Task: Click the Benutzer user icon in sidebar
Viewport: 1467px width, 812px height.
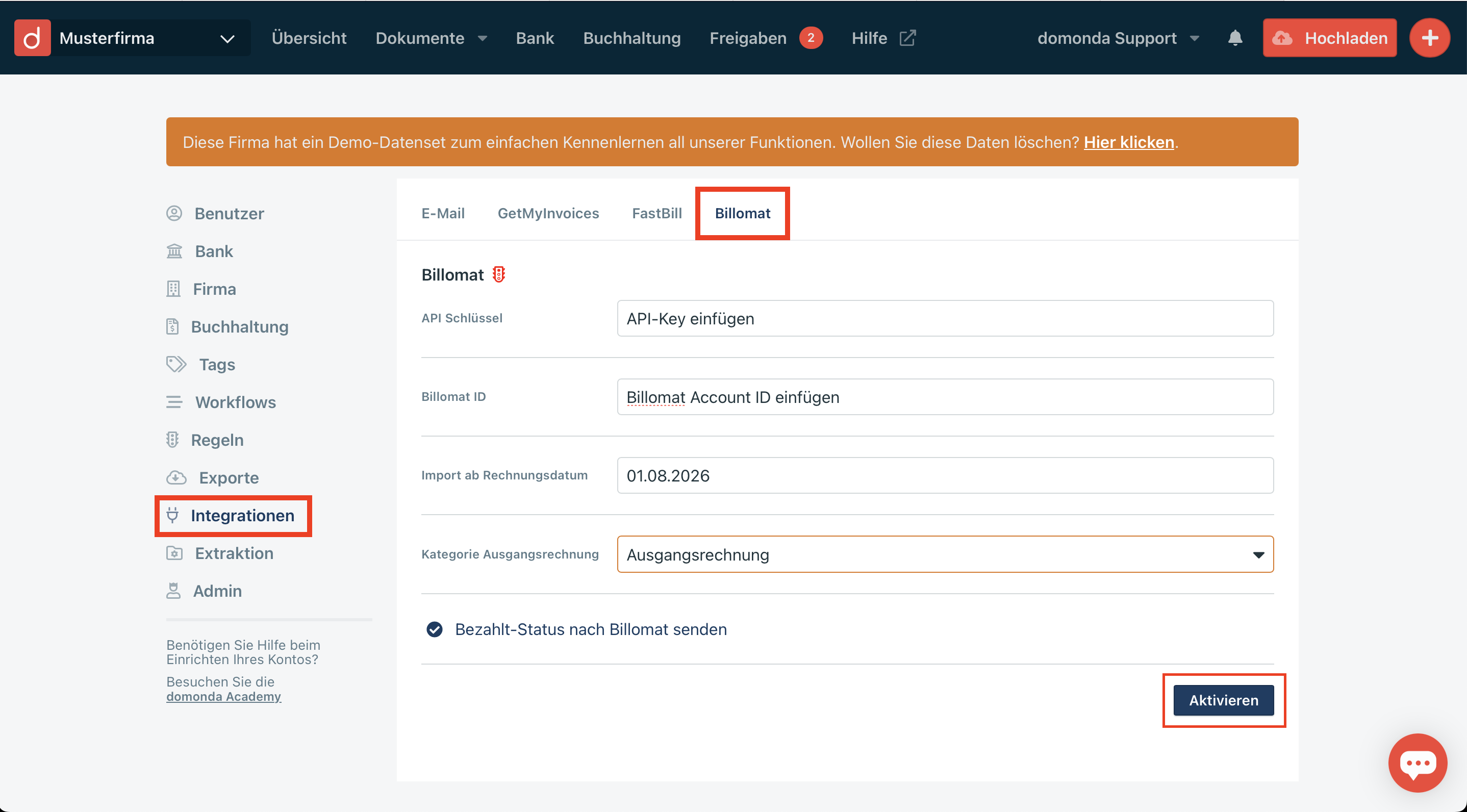Action: point(174,213)
